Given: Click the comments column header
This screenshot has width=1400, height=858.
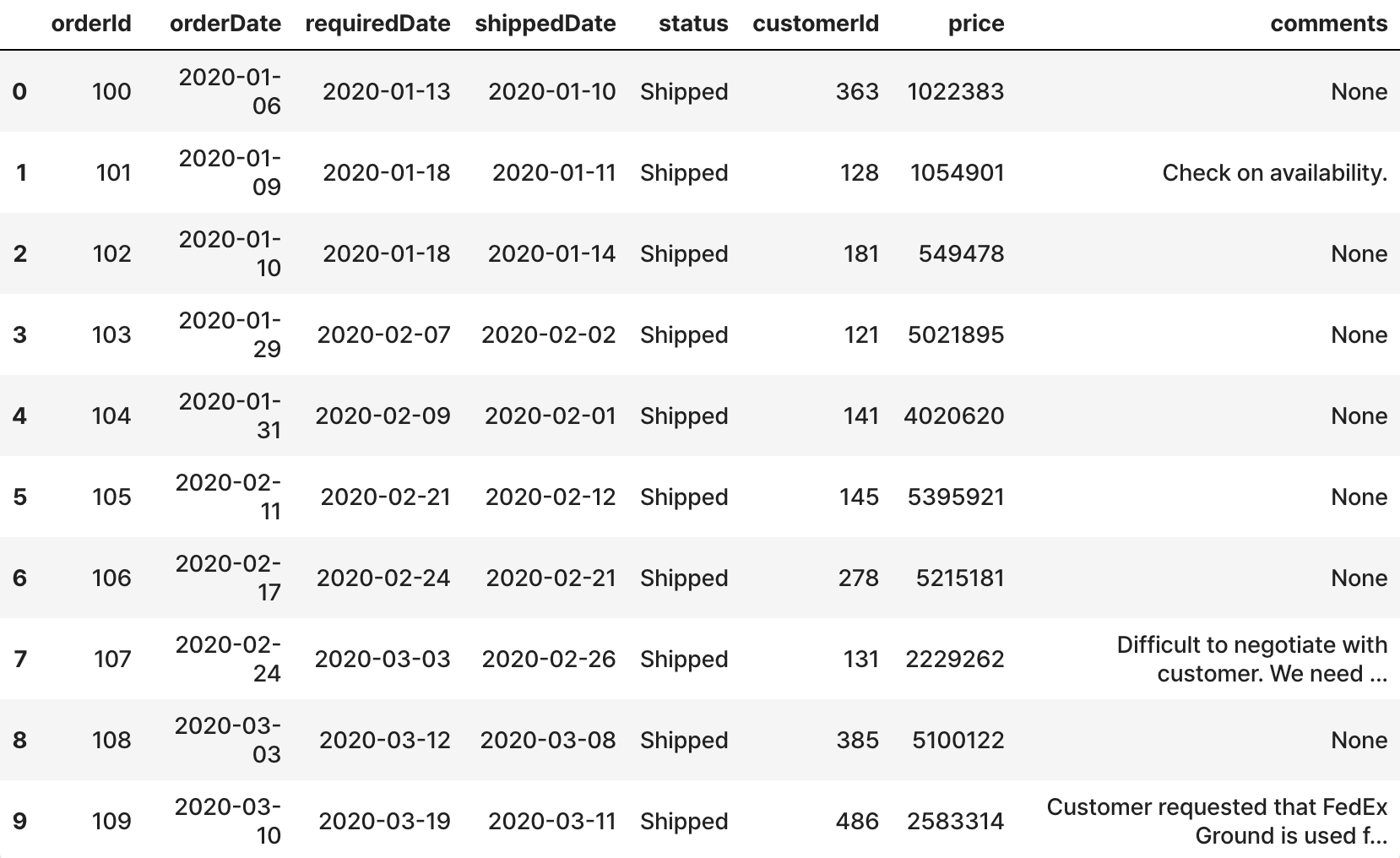Looking at the screenshot, I should (1329, 24).
